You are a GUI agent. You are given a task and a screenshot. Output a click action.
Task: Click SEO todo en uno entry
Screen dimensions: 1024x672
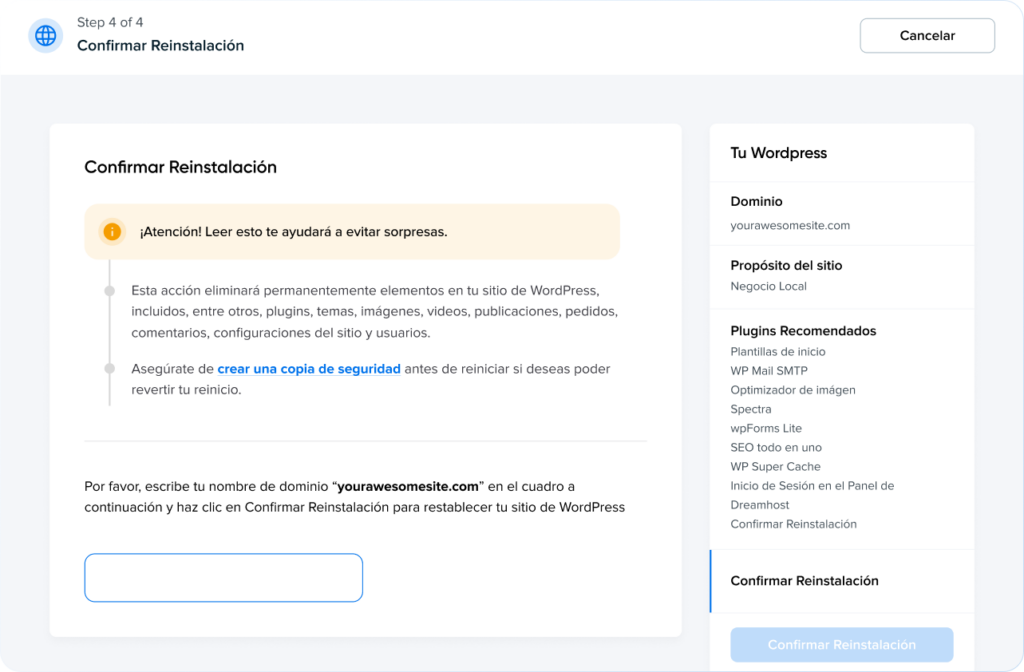(776, 448)
